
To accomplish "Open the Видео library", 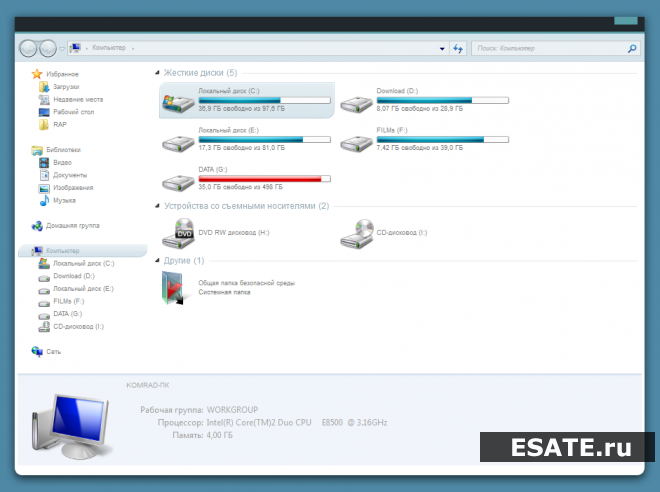I will point(62,162).
